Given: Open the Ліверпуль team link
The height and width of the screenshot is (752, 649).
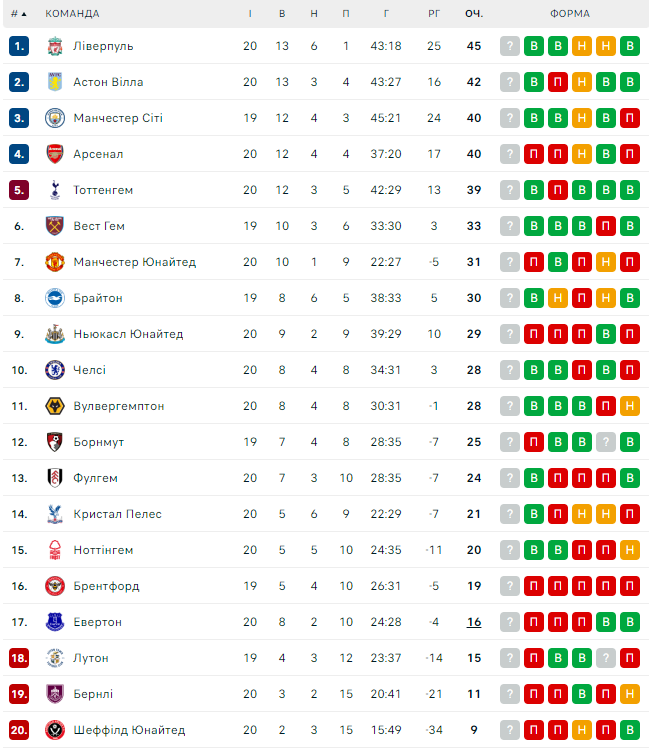Looking at the screenshot, I should click(103, 46).
